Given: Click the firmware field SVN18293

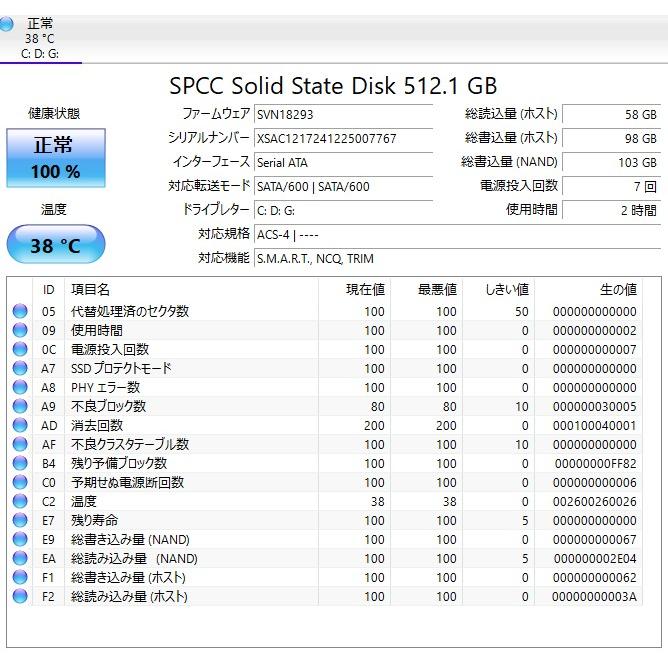Looking at the screenshot, I should point(343,114).
